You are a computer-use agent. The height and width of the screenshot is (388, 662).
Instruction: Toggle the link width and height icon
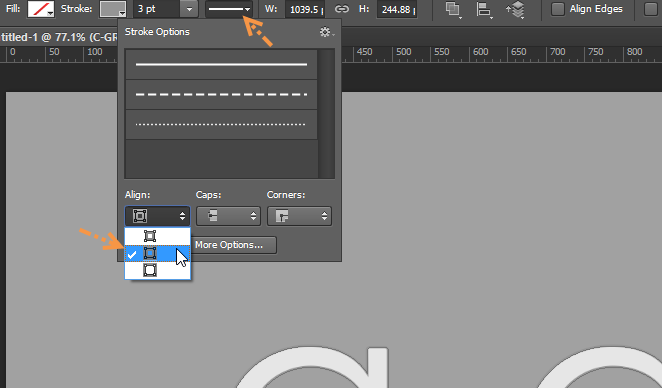tap(342, 9)
